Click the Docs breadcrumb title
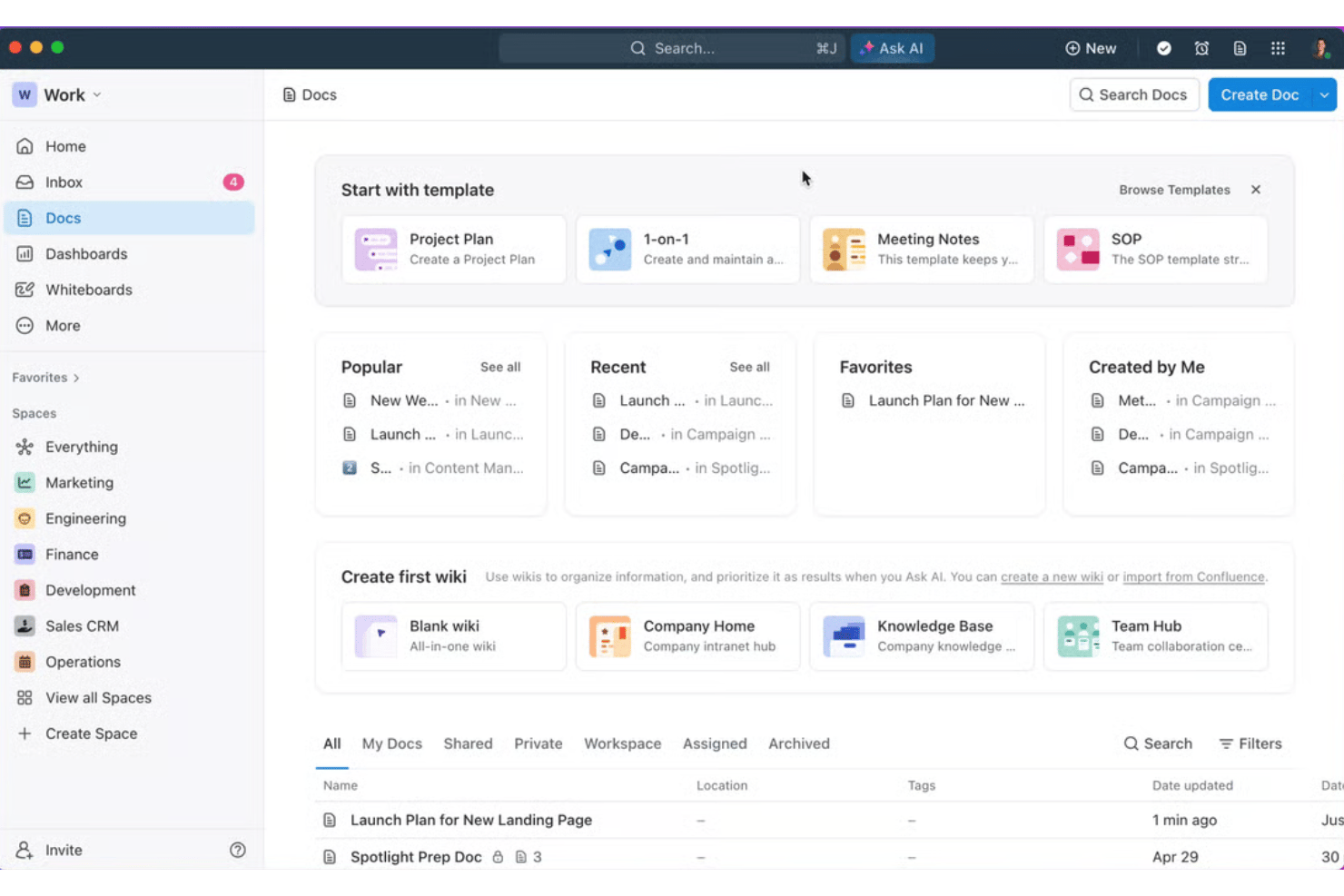This screenshot has height=896, width=1344. point(310,95)
